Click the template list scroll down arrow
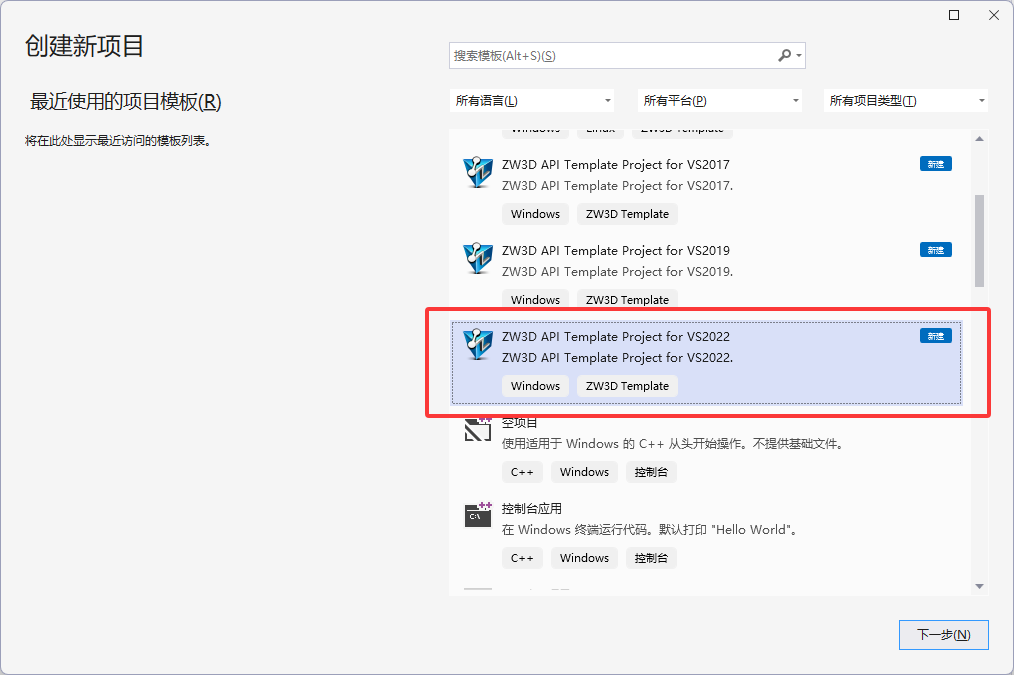This screenshot has height=675, width=1014. click(x=980, y=586)
